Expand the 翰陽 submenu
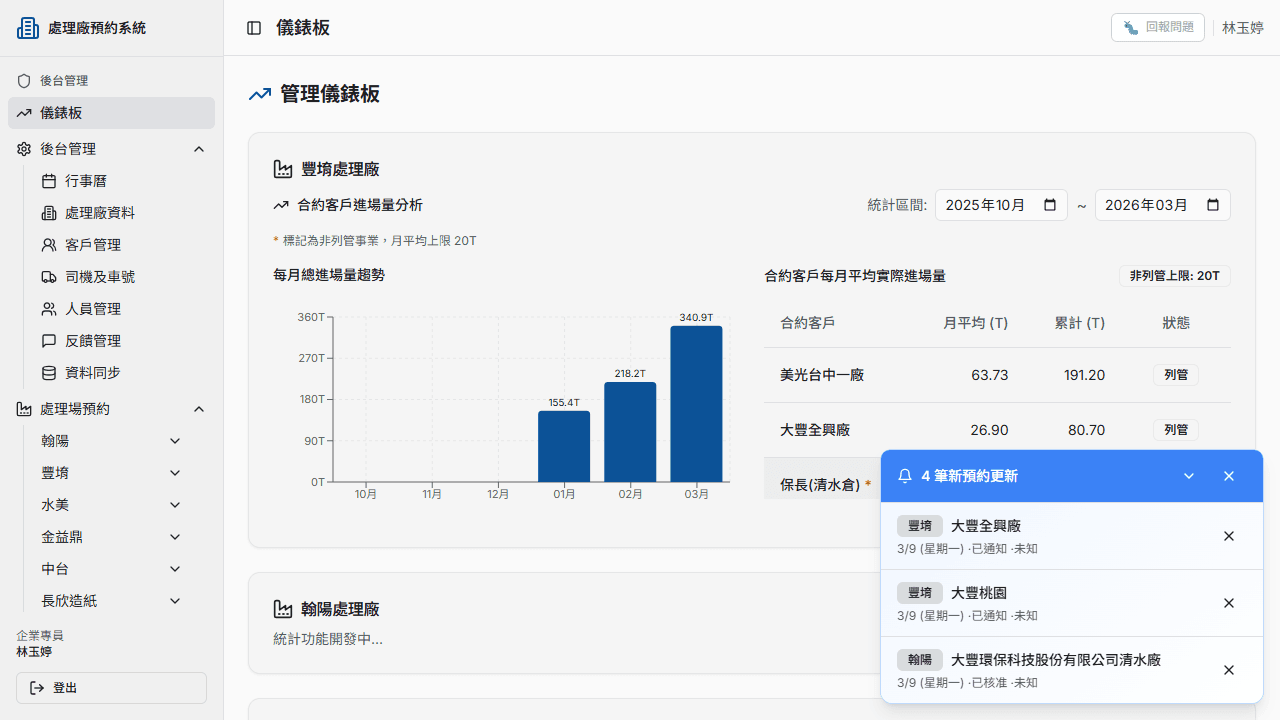 click(175, 441)
